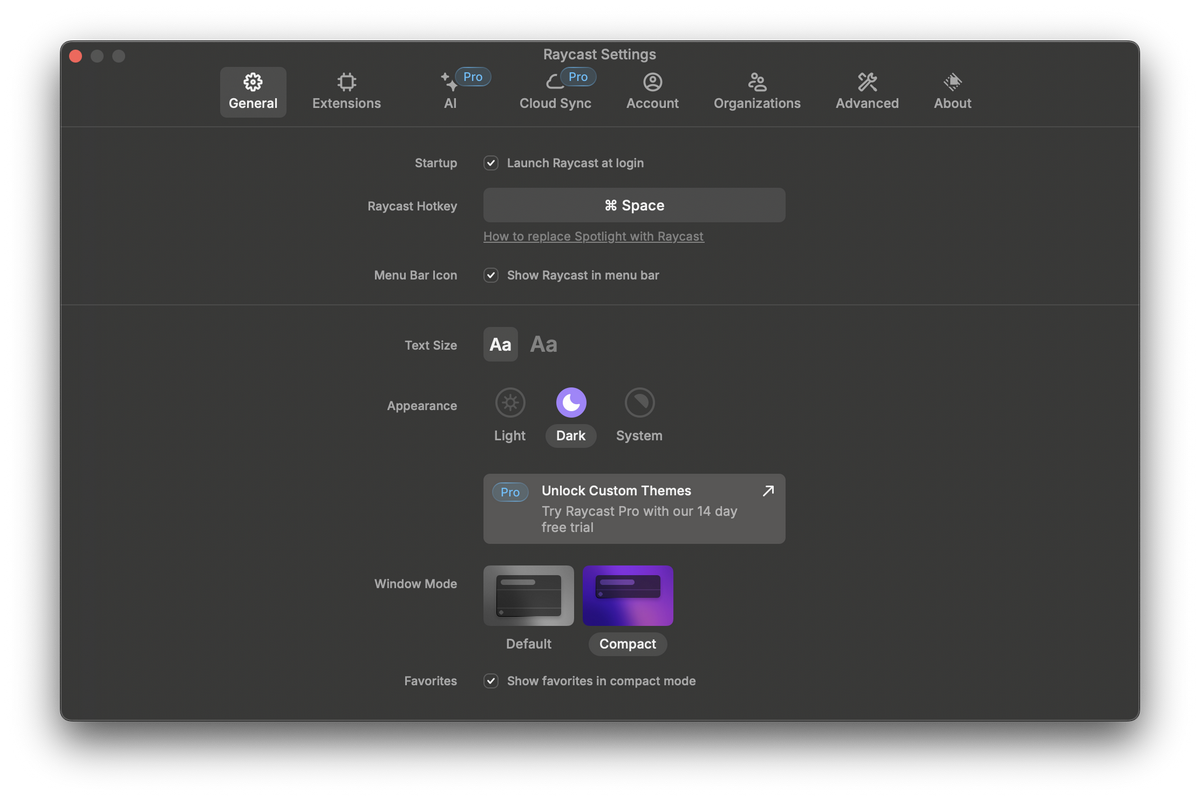Open the General settings tab
1200x801 pixels.
click(253, 92)
